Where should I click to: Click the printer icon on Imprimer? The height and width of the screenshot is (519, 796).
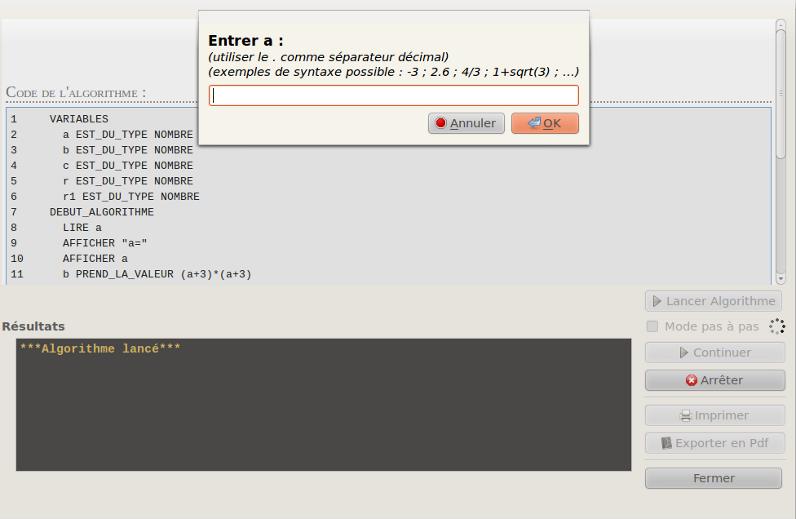(686, 415)
